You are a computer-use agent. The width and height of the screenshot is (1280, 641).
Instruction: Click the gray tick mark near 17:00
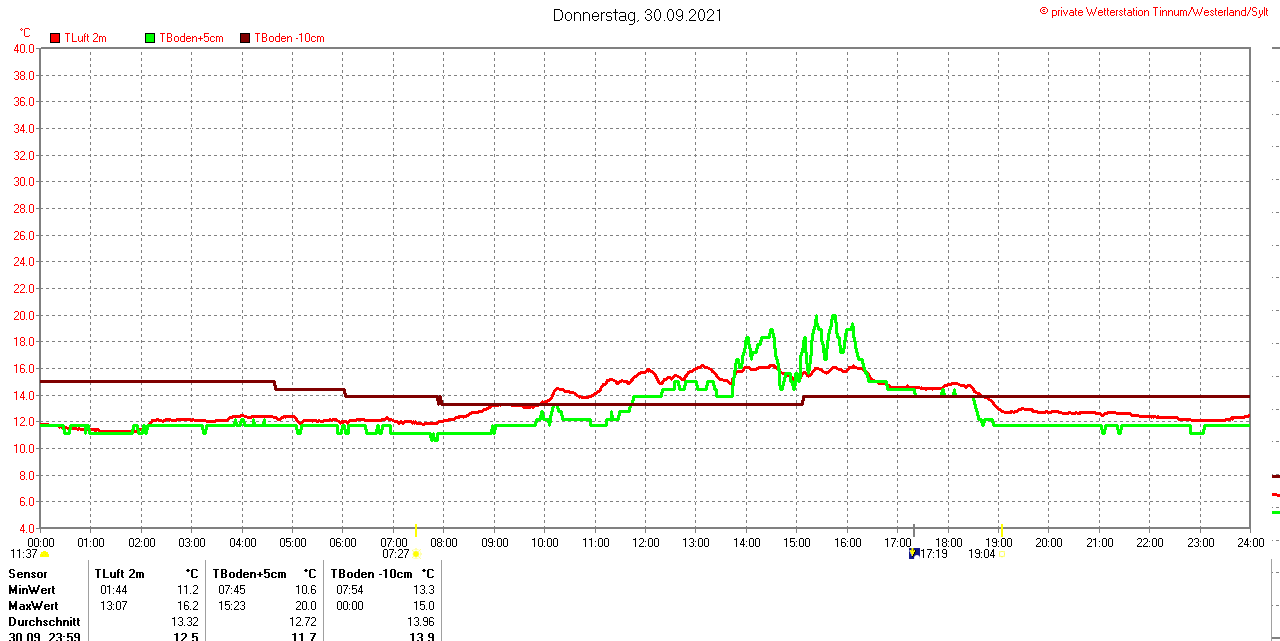(914, 529)
